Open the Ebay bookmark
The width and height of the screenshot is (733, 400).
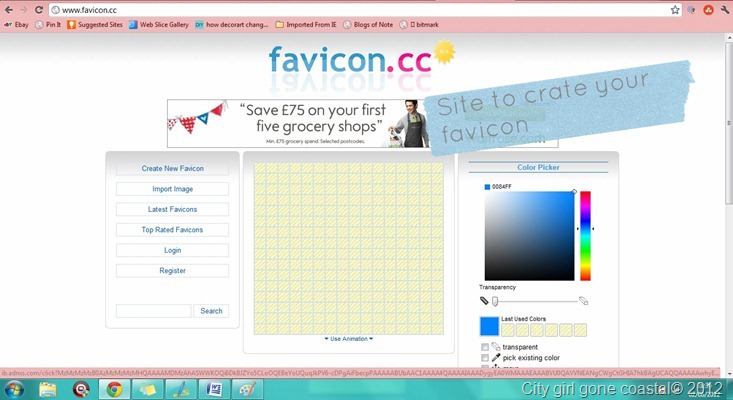[x=16, y=24]
